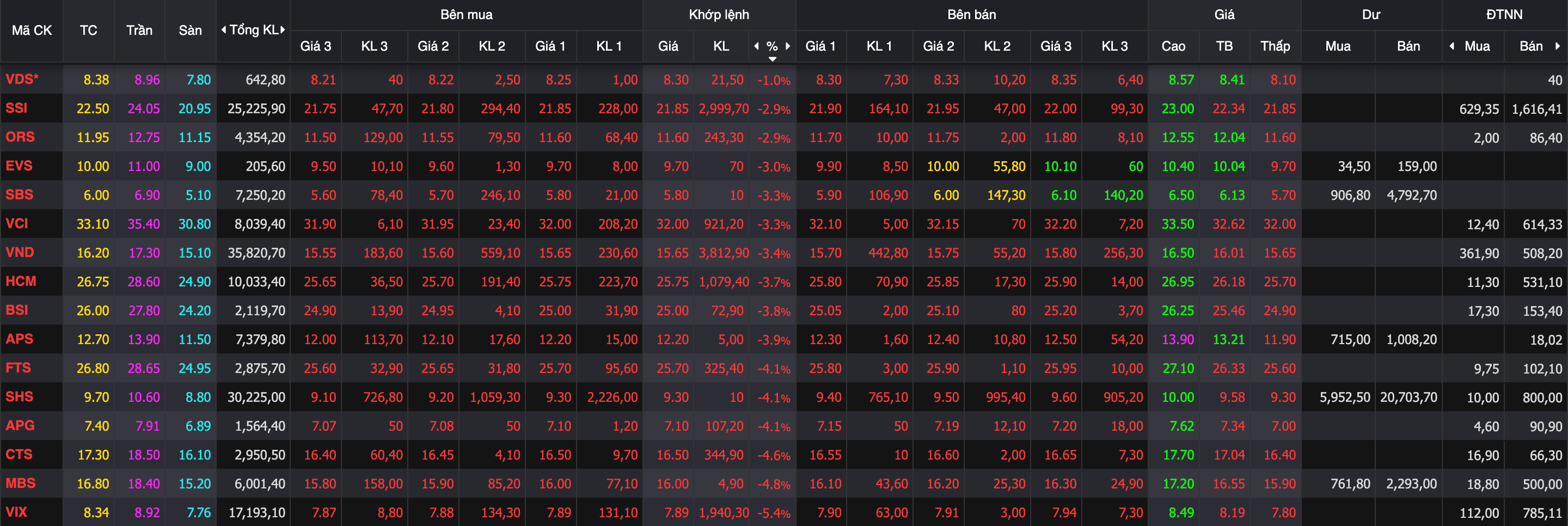Click right arrow beside Tổng KL header
The image size is (1568, 526).
coord(283,30)
